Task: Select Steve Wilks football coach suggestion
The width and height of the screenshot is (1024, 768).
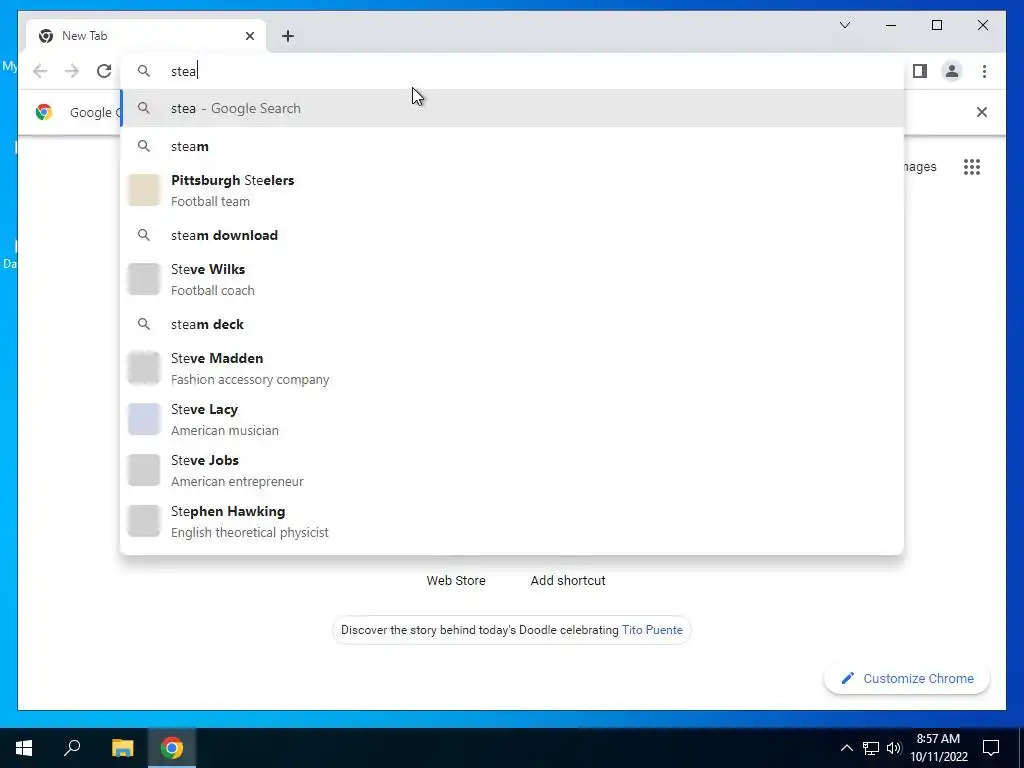Action: coord(513,279)
